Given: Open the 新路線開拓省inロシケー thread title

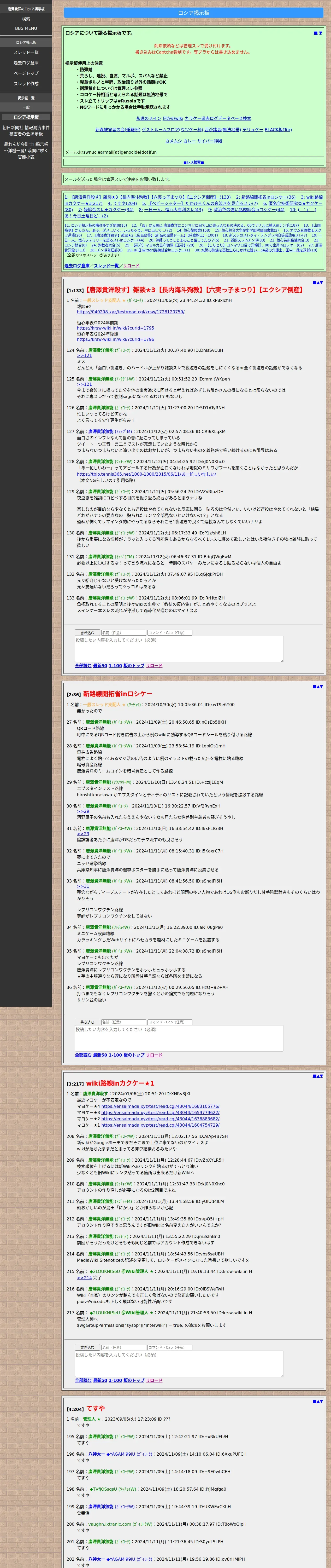Looking at the screenshot, I should click(117, 694).
